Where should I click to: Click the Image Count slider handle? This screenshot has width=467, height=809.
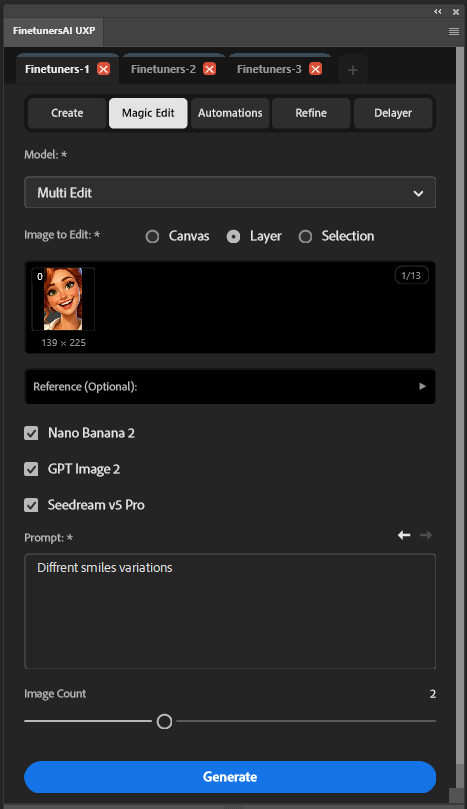[164, 721]
